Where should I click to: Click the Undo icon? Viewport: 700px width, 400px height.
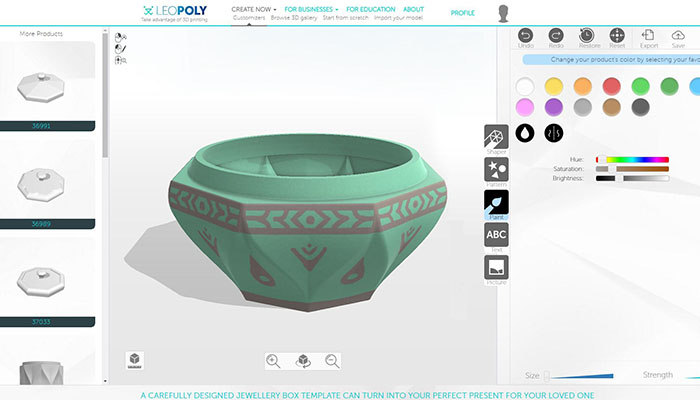[525, 35]
